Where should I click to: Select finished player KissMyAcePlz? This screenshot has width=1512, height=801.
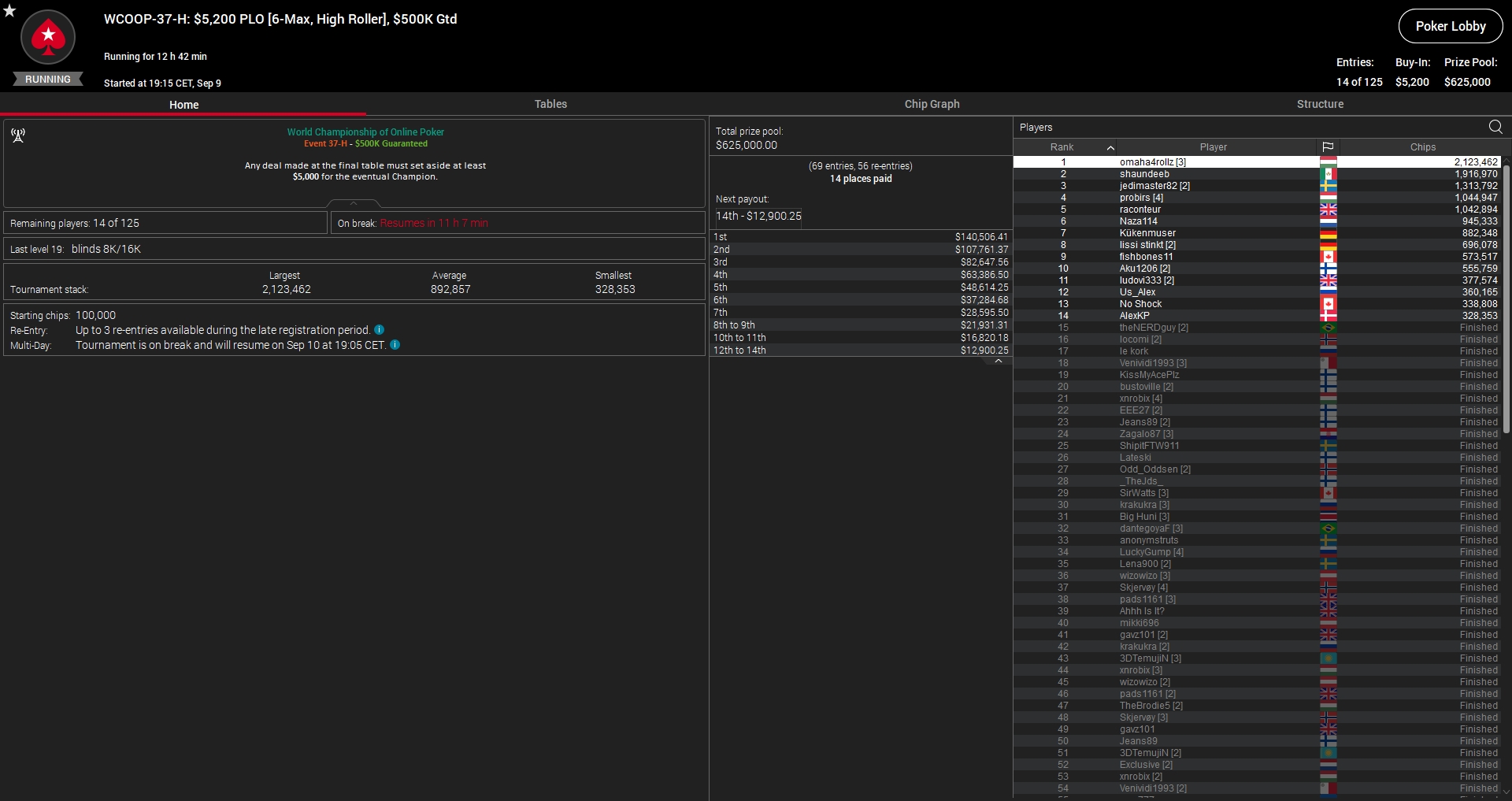1257,375
